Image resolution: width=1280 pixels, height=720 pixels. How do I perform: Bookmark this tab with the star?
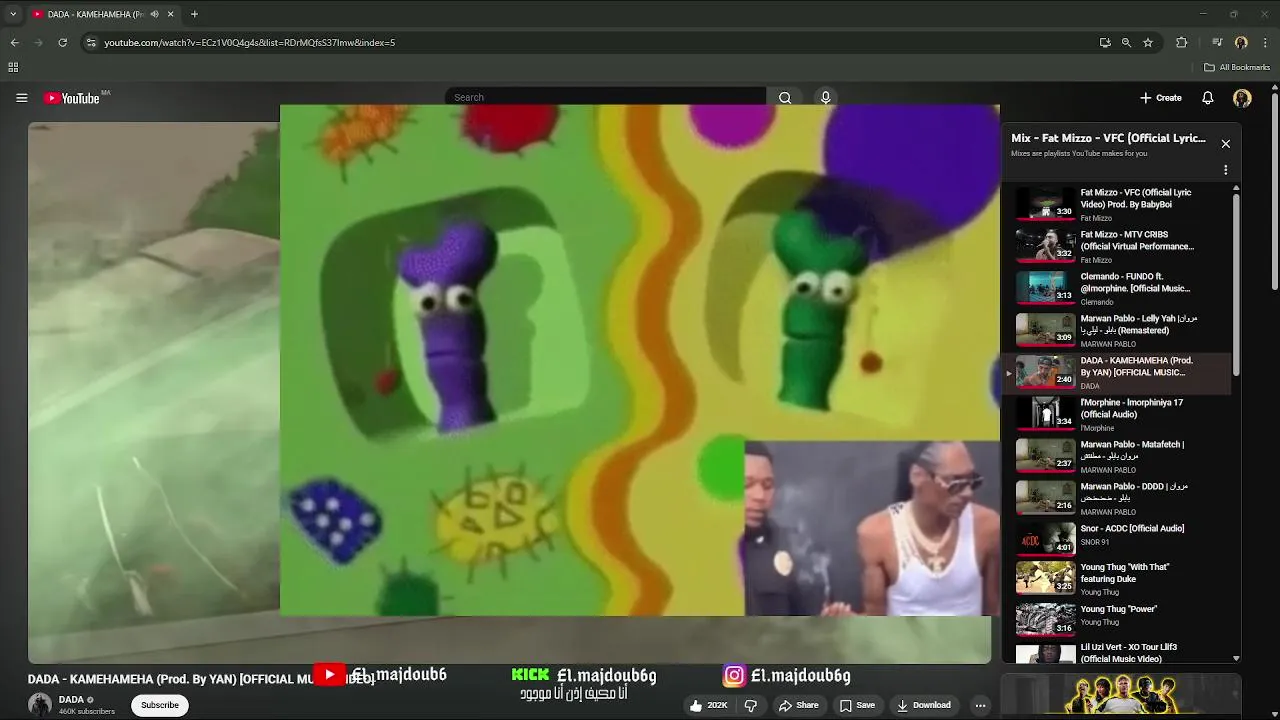[x=1148, y=43]
